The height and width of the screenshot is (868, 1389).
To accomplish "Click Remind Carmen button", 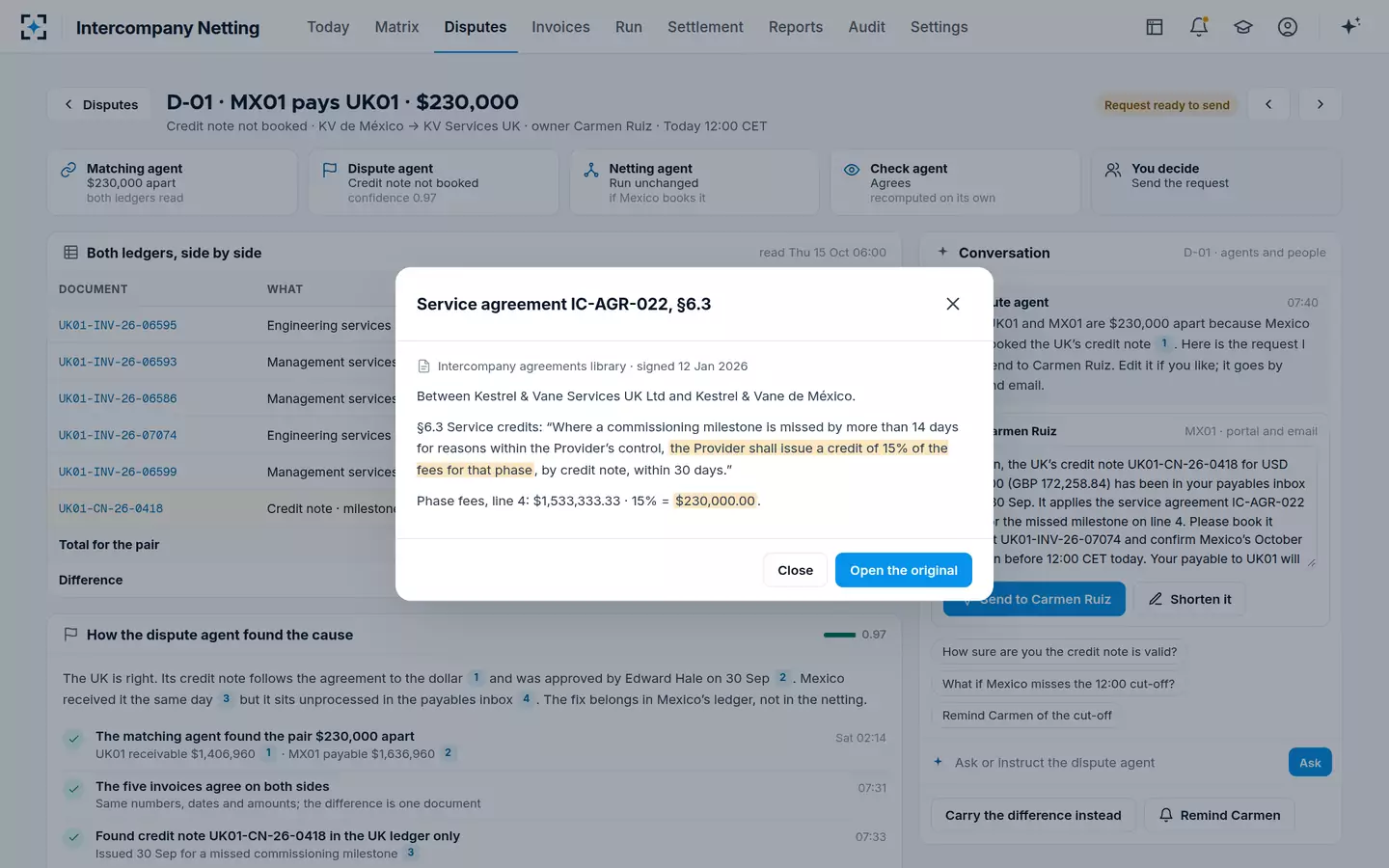I will 1219,815.
